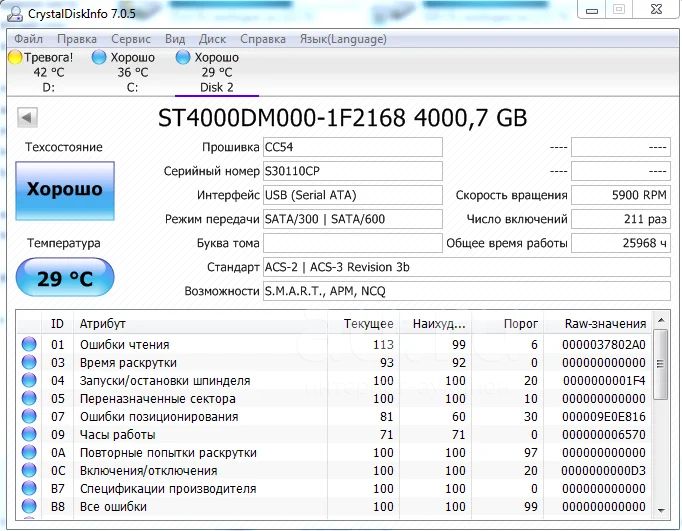This screenshot has width=682, height=531.
Task: Select the Часы работы row
Action: pos(334,434)
